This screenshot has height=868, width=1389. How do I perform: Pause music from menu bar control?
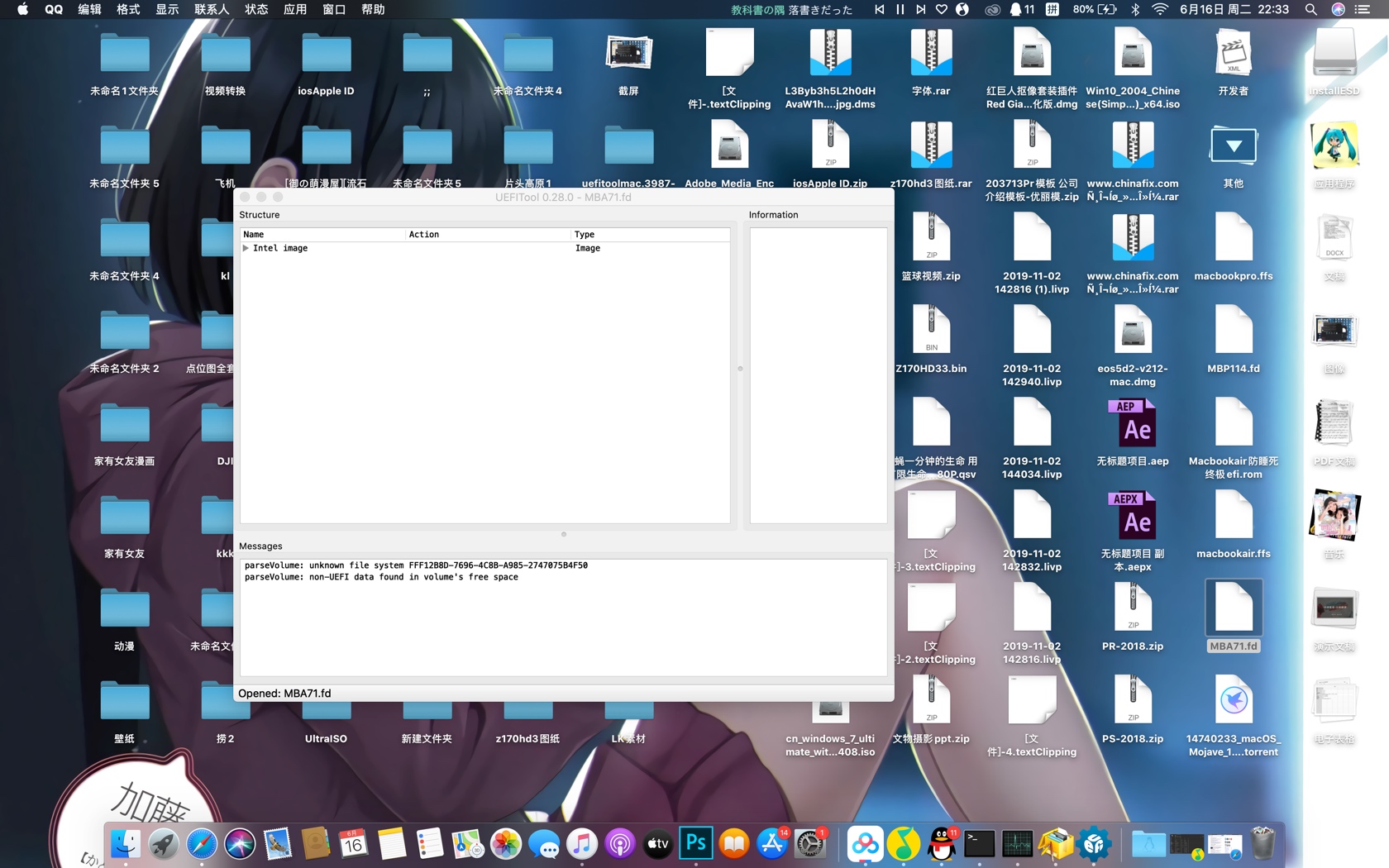tap(900, 9)
